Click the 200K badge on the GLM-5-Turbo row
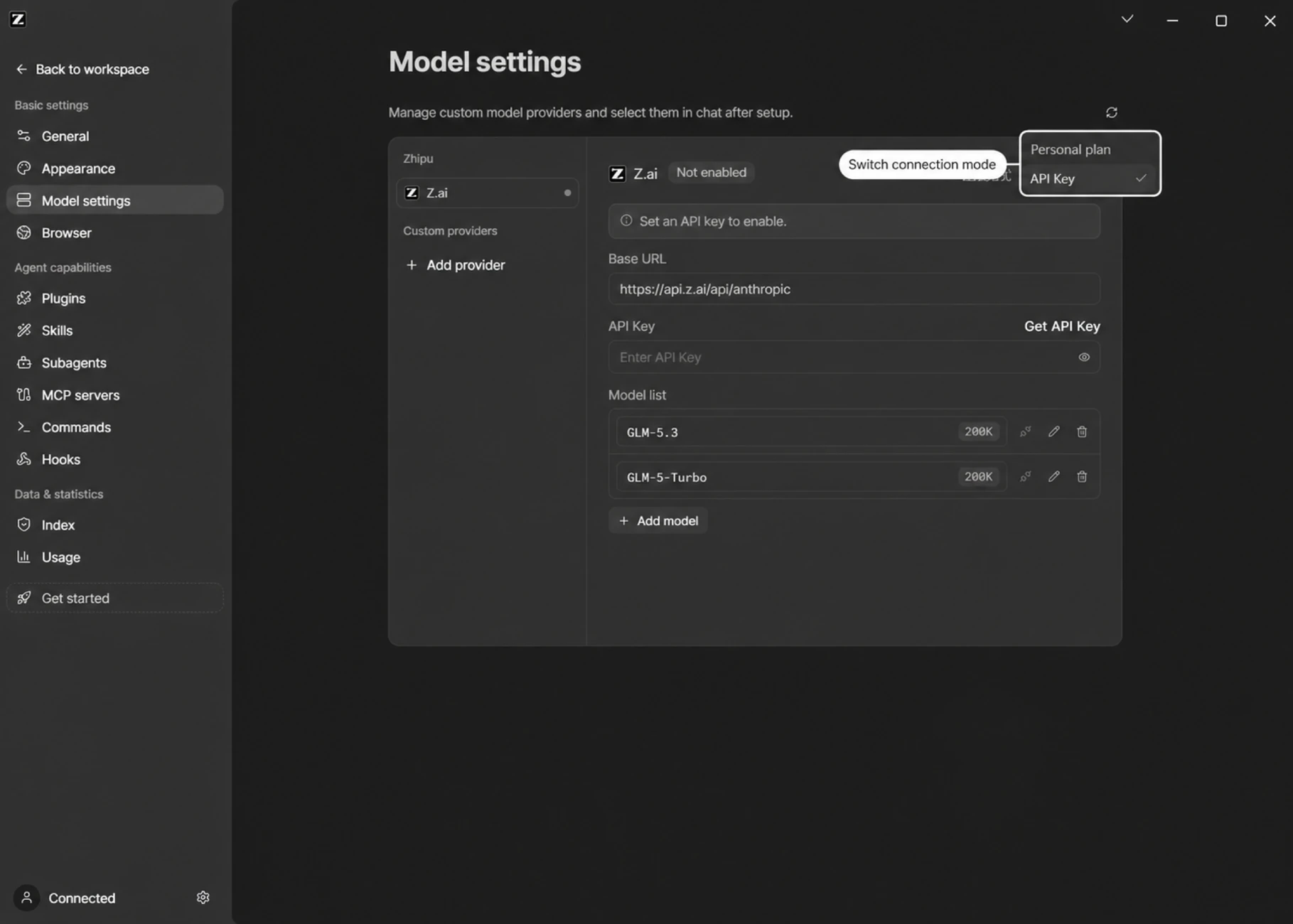1293x924 pixels. click(978, 476)
